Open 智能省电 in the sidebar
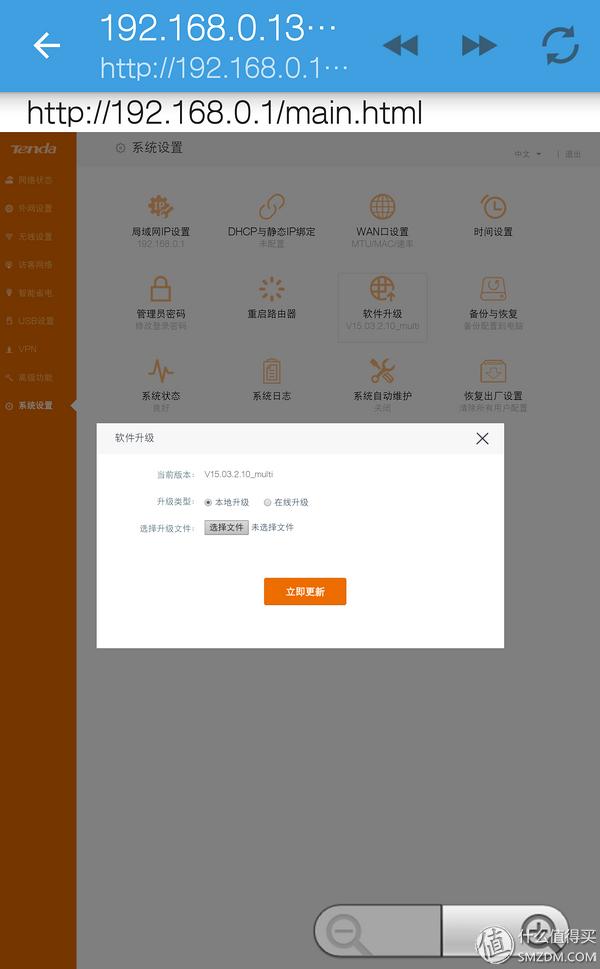This screenshot has width=600, height=969. click(29, 293)
